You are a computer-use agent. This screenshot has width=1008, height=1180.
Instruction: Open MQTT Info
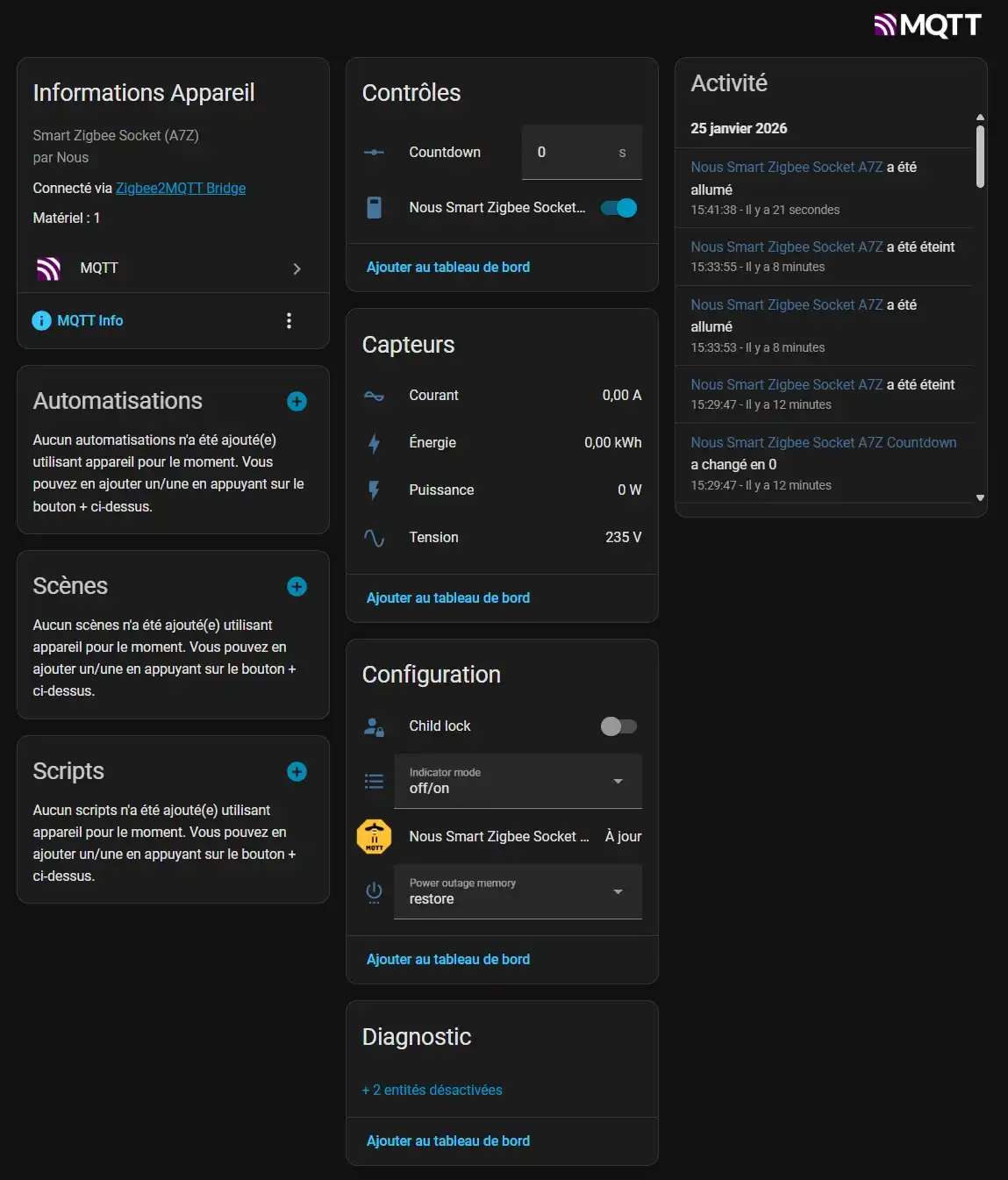click(89, 321)
